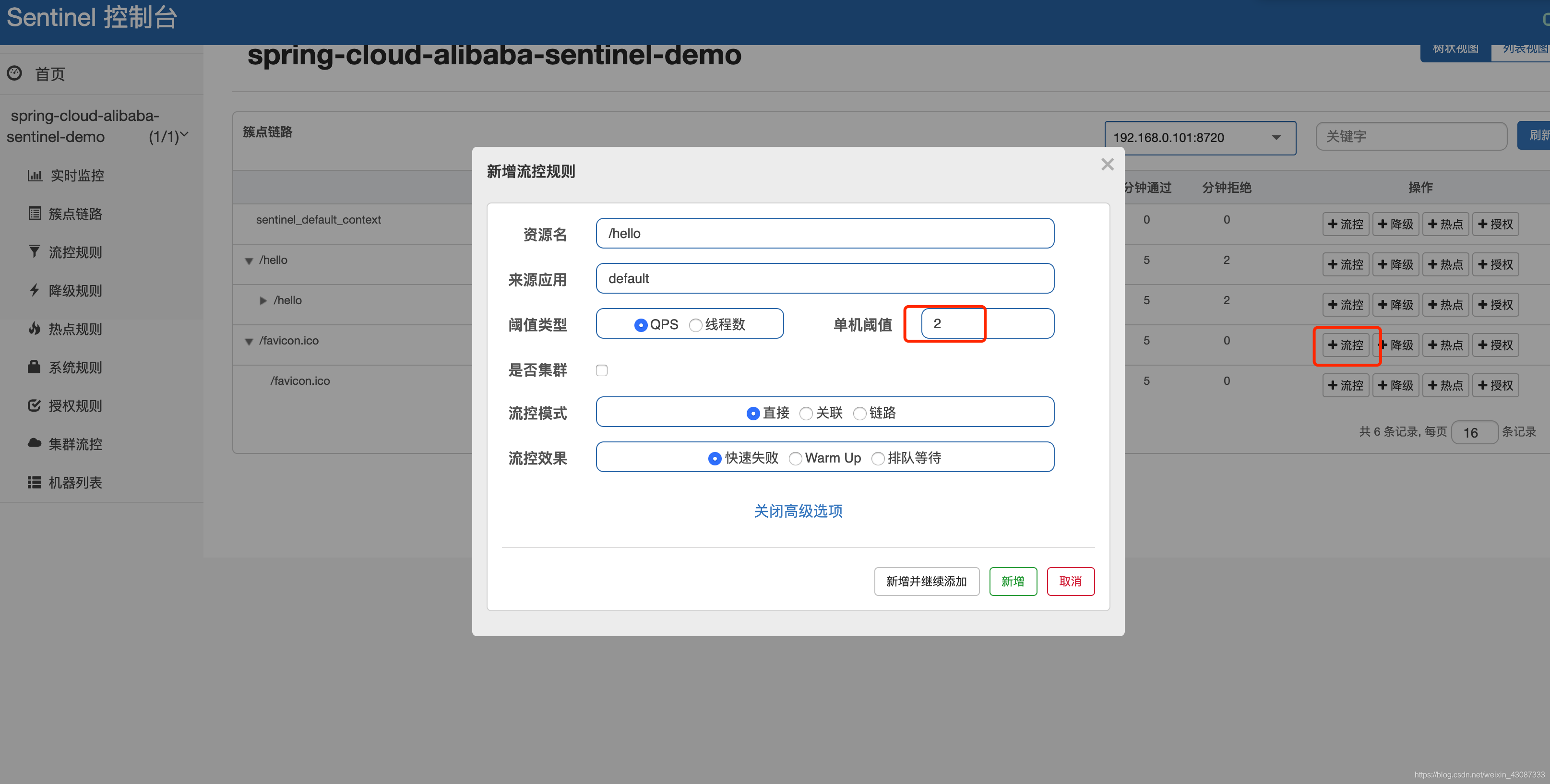Switch to 树状视图 tab
The width and height of the screenshot is (1550, 784).
[1455, 52]
